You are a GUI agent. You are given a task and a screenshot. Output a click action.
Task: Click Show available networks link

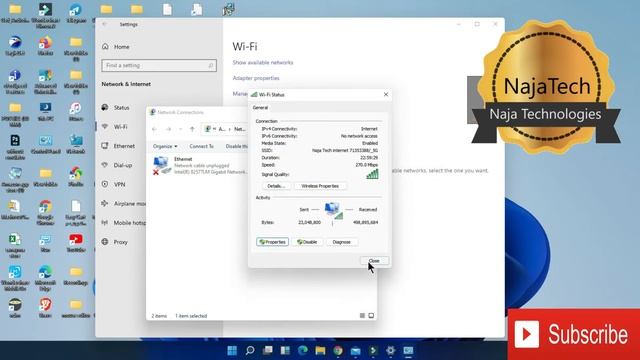pyautogui.click(x=263, y=62)
